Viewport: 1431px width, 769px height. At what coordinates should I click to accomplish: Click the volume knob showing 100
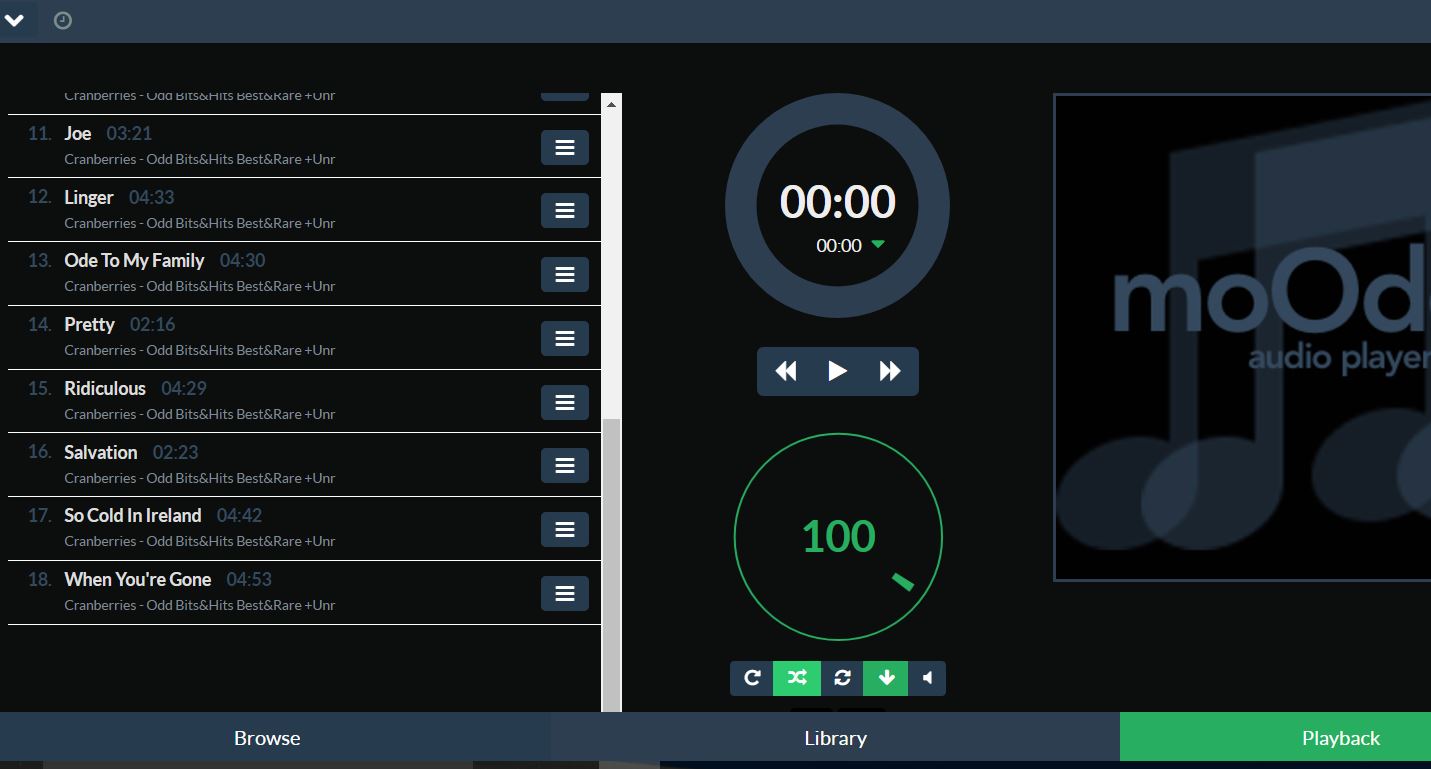pos(838,537)
